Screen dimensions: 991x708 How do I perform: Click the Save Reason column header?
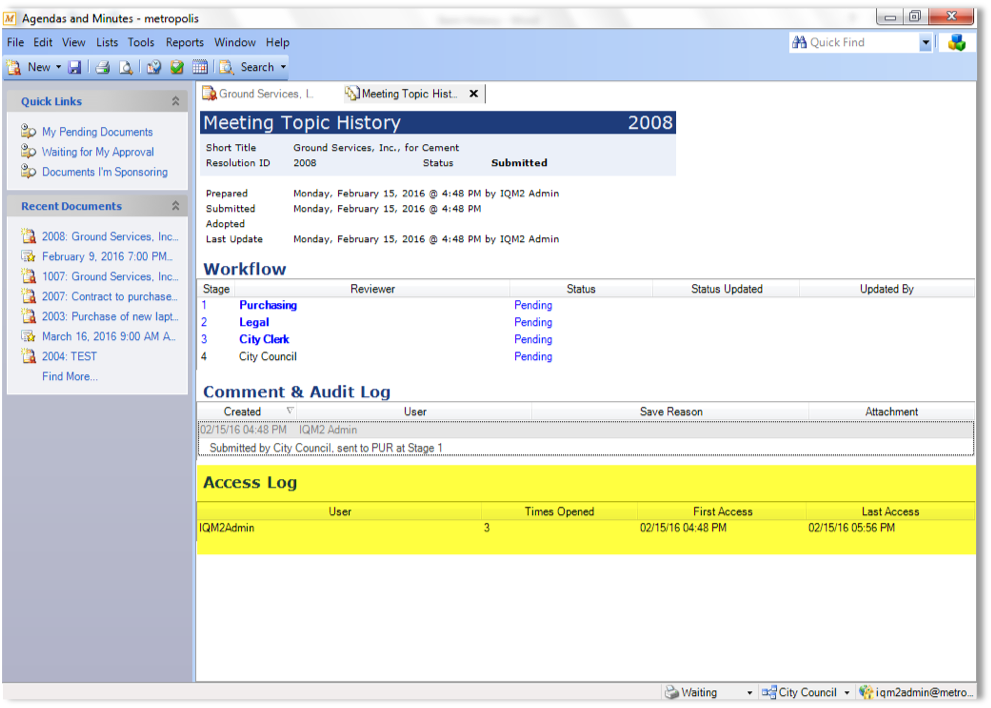pos(671,412)
